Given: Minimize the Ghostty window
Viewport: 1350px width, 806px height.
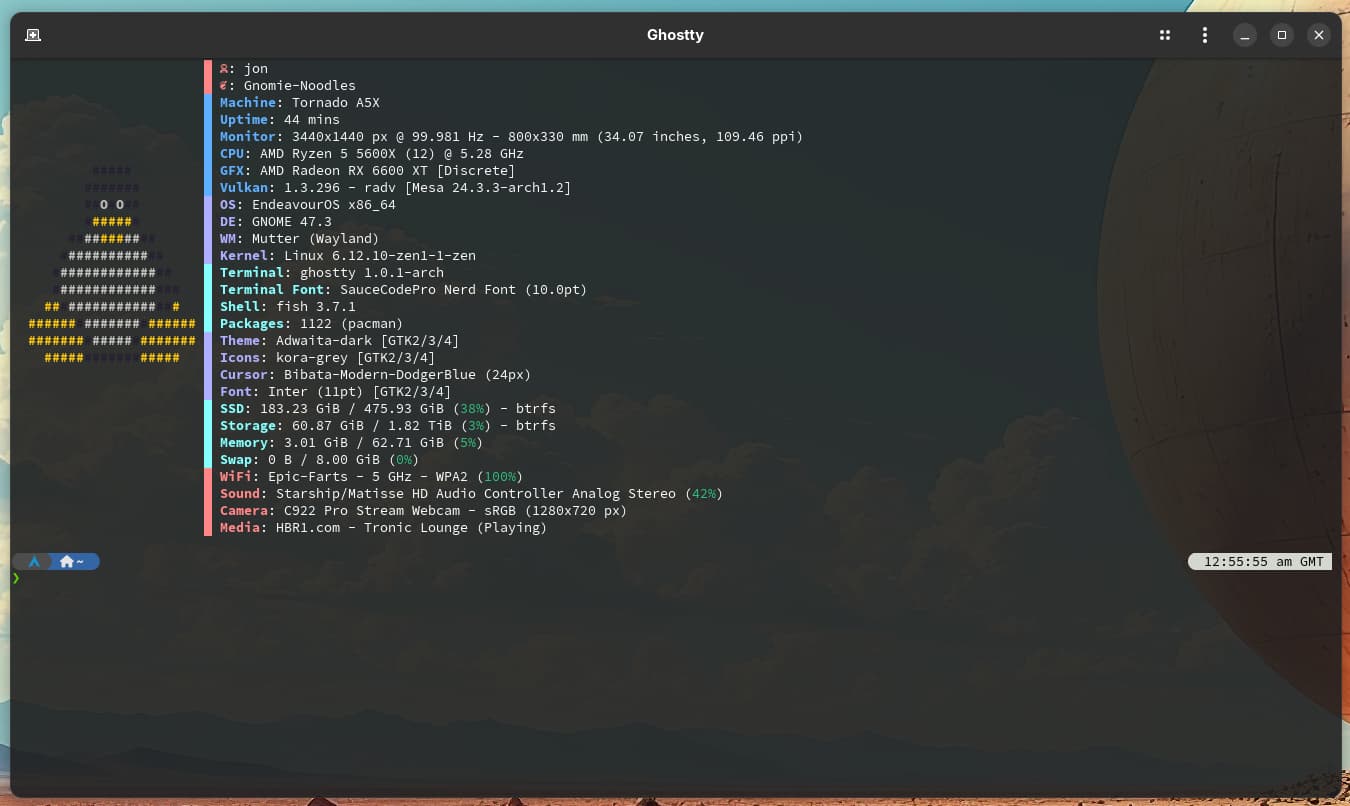Looking at the screenshot, I should point(1245,35).
